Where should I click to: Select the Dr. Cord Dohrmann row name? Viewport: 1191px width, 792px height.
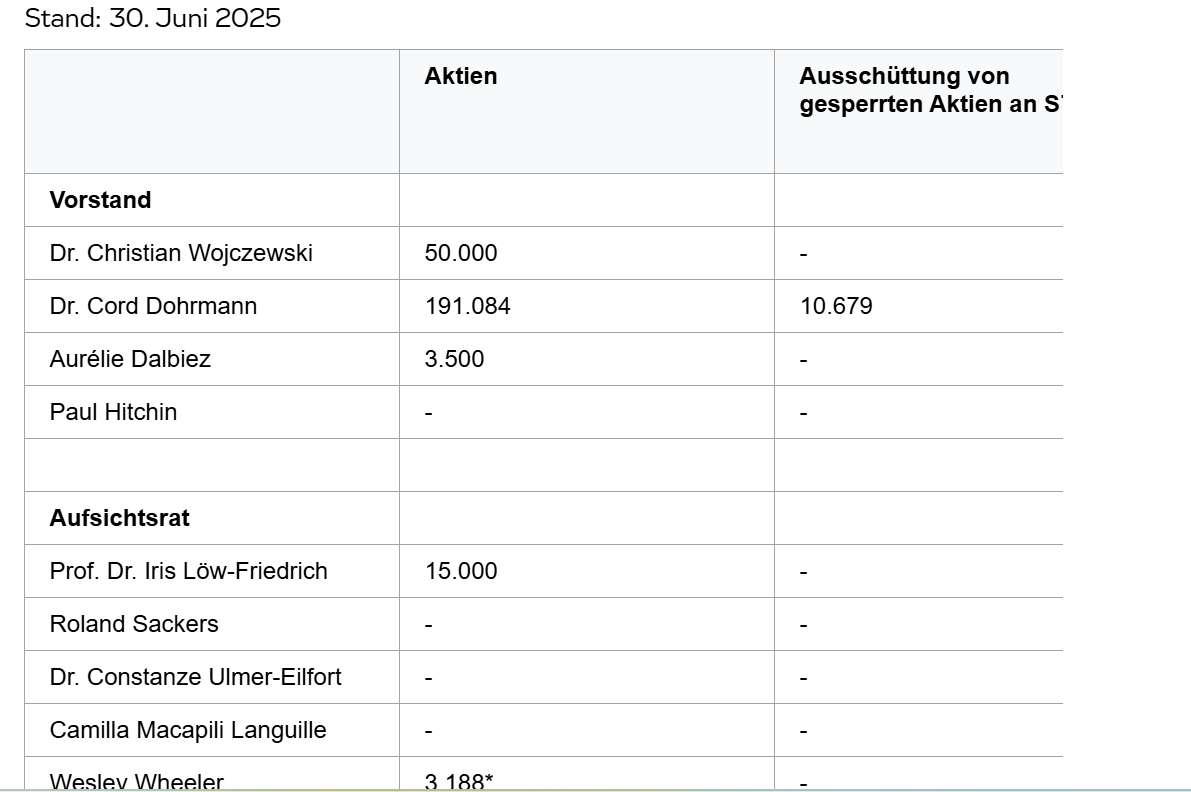pos(153,306)
